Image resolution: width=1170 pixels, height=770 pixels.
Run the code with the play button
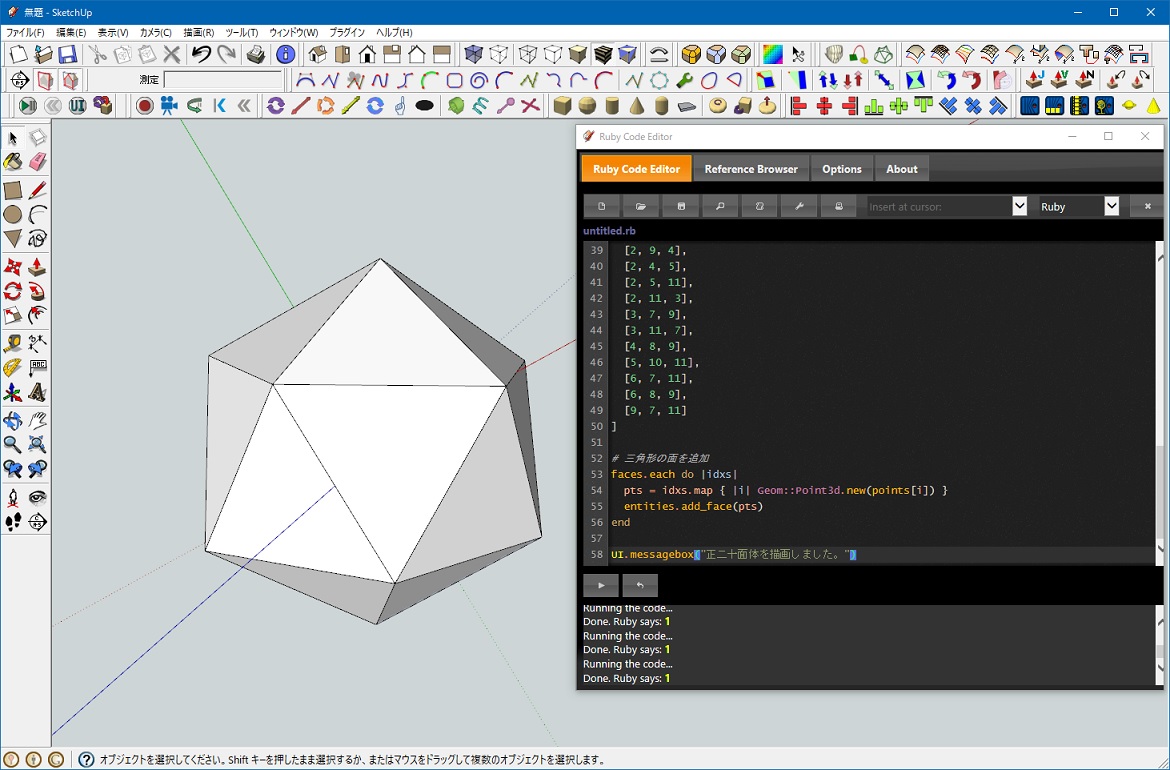point(601,585)
